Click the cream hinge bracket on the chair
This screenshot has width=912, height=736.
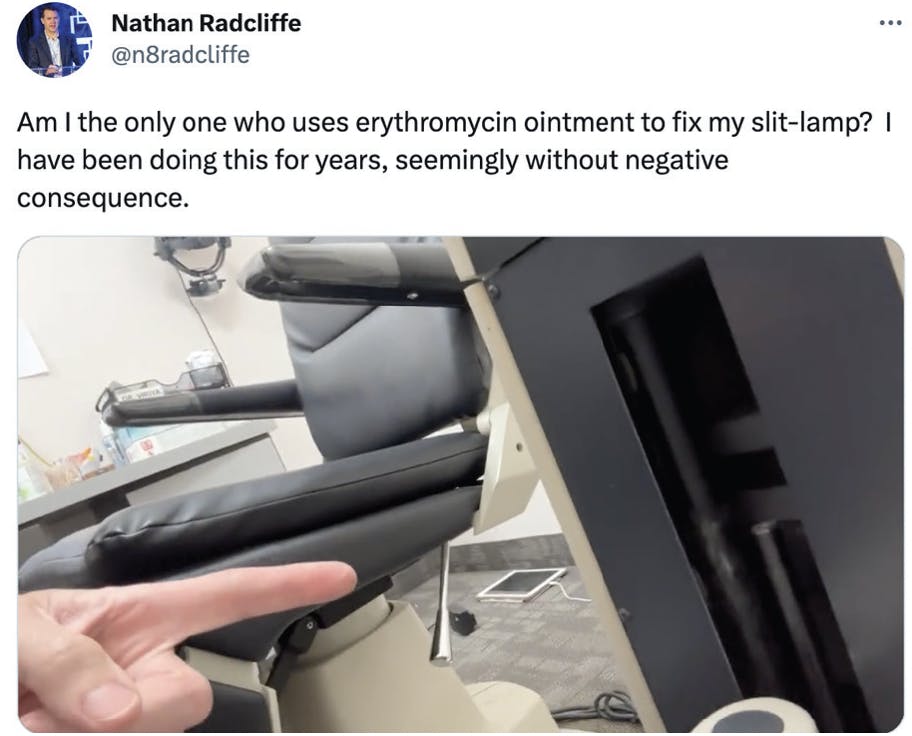tap(503, 465)
